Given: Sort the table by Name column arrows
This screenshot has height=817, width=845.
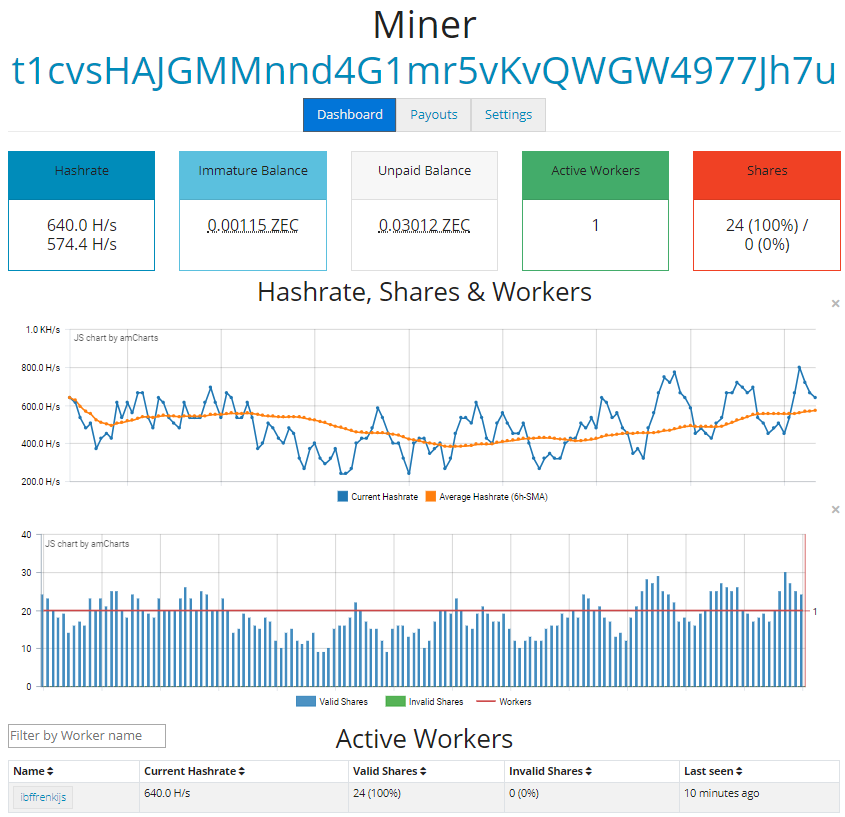Looking at the screenshot, I should pos(50,771).
